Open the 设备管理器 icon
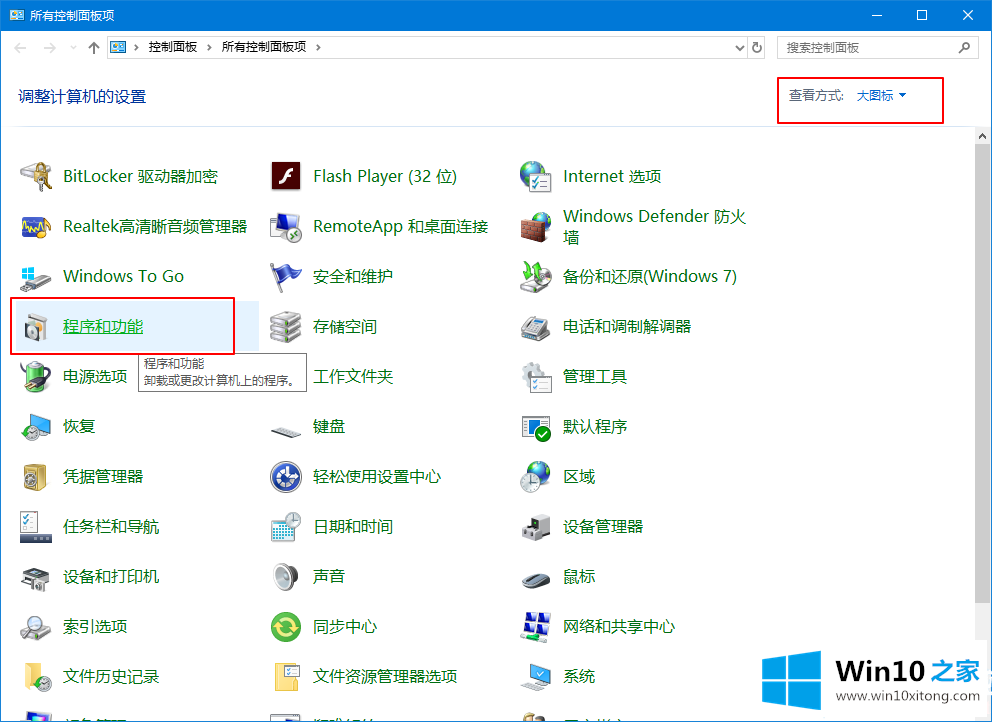Screen dimensions: 992x722 tap(536, 526)
